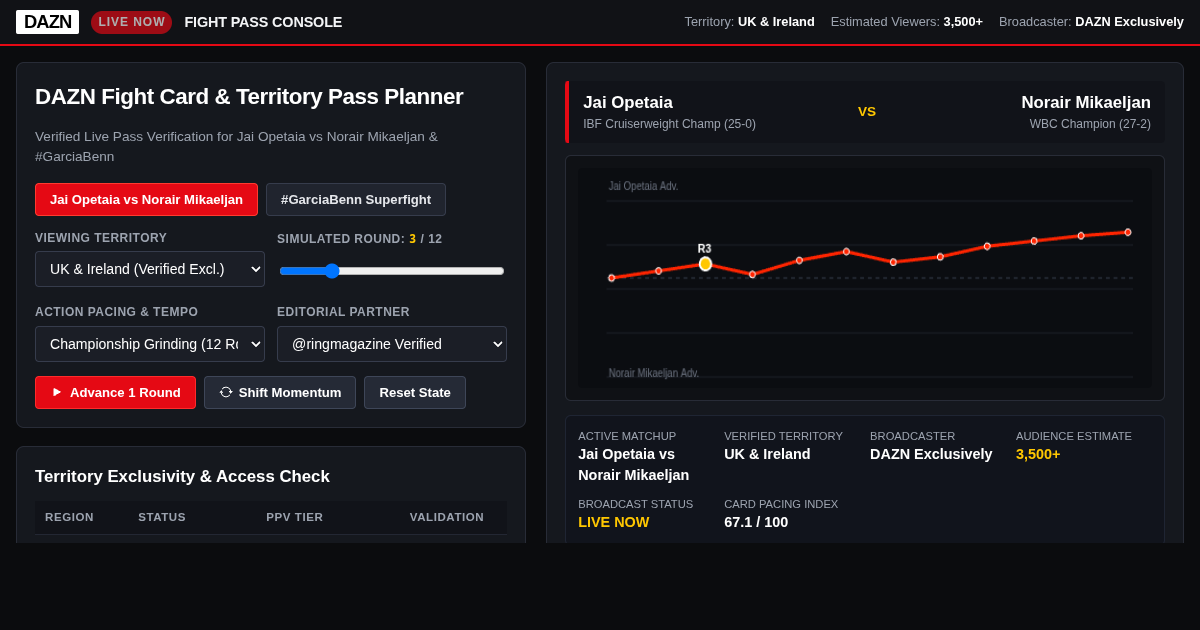Click the VS label between fighters
Screen dimensions: 1200x630
coord(867,111)
